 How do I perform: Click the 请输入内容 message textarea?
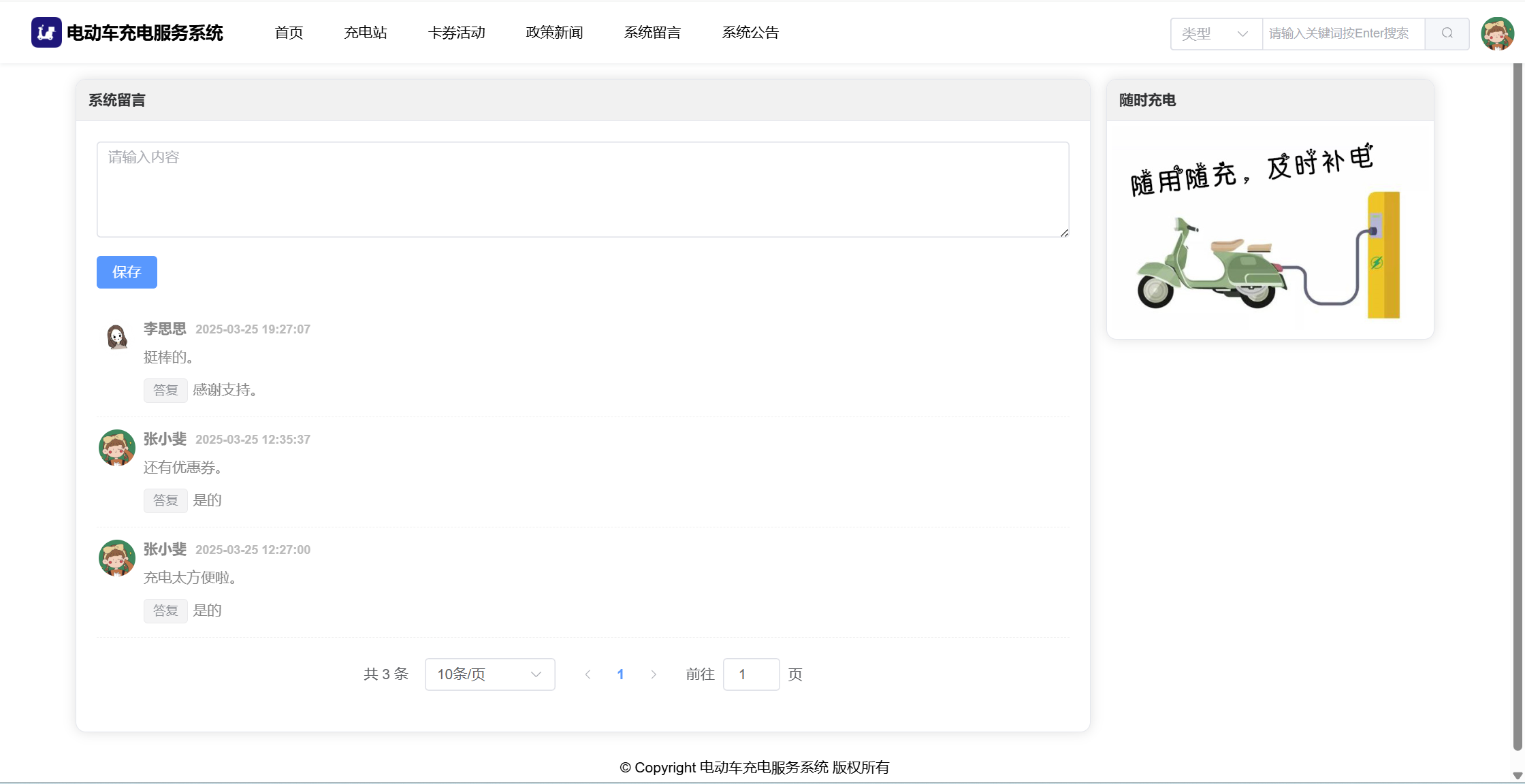pyautogui.click(x=583, y=189)
